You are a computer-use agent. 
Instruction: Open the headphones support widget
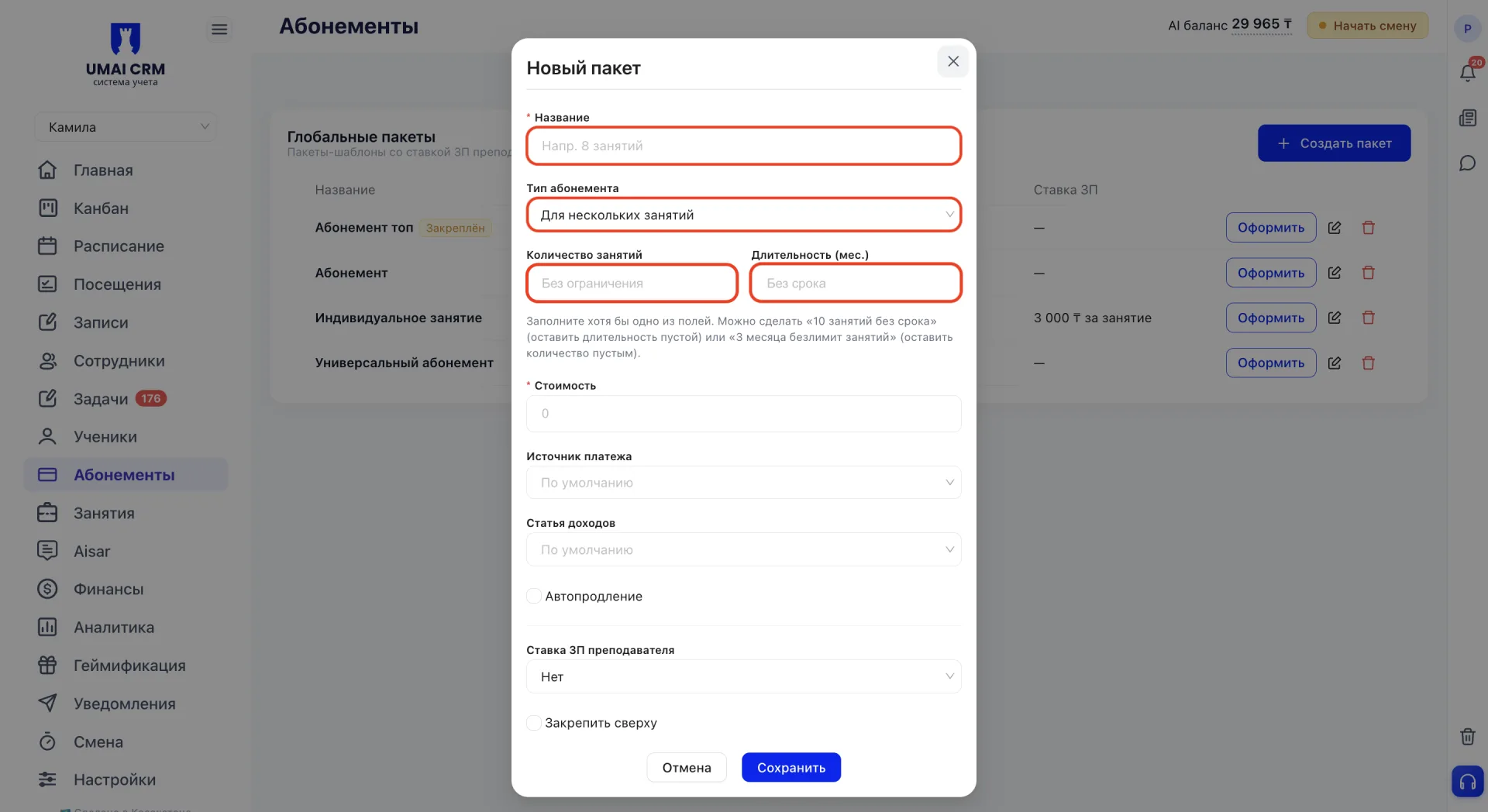pyautogui.click(x=1467, y=781)
